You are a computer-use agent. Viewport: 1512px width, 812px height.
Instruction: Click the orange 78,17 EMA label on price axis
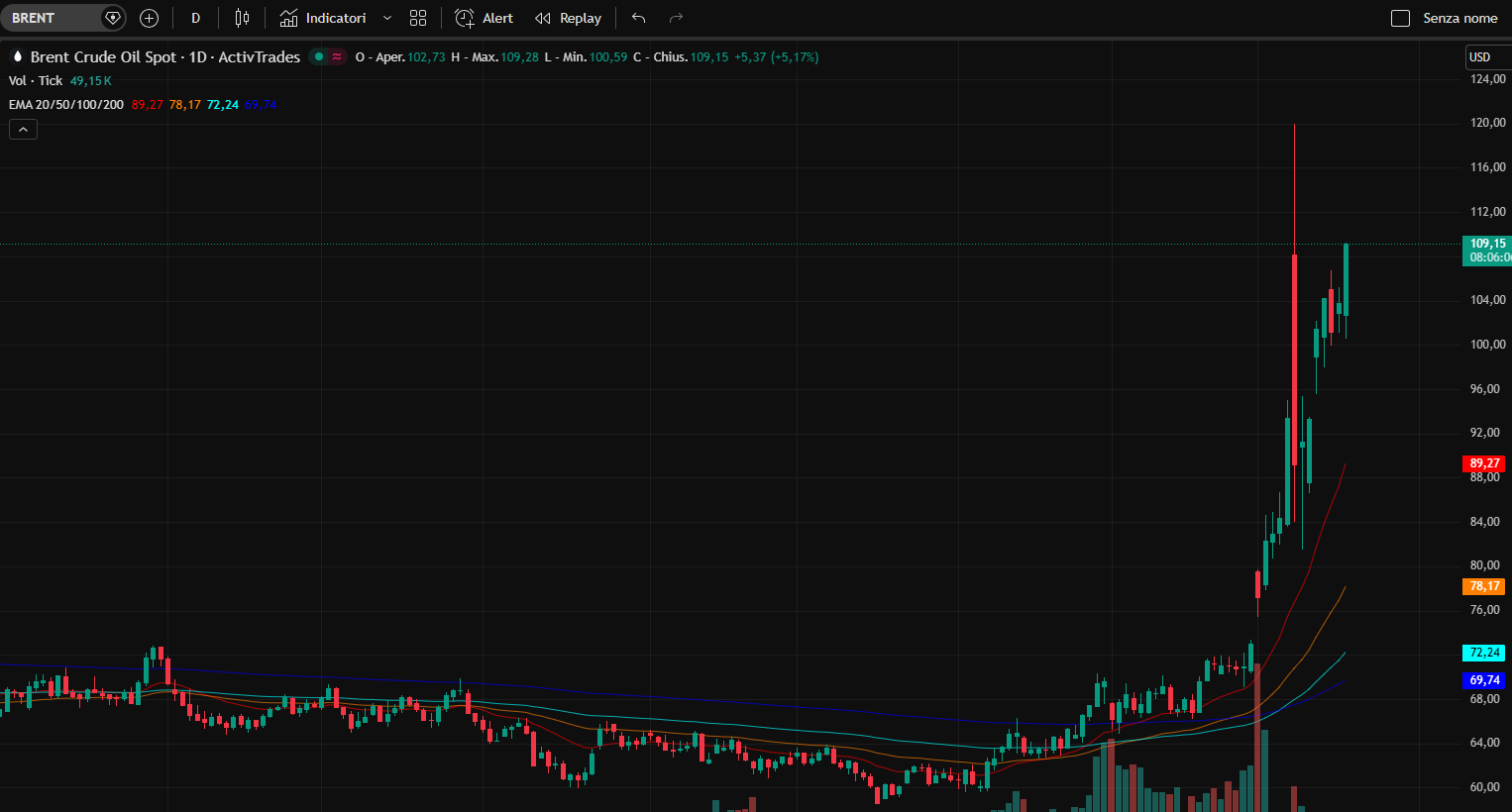point(1484,586)
